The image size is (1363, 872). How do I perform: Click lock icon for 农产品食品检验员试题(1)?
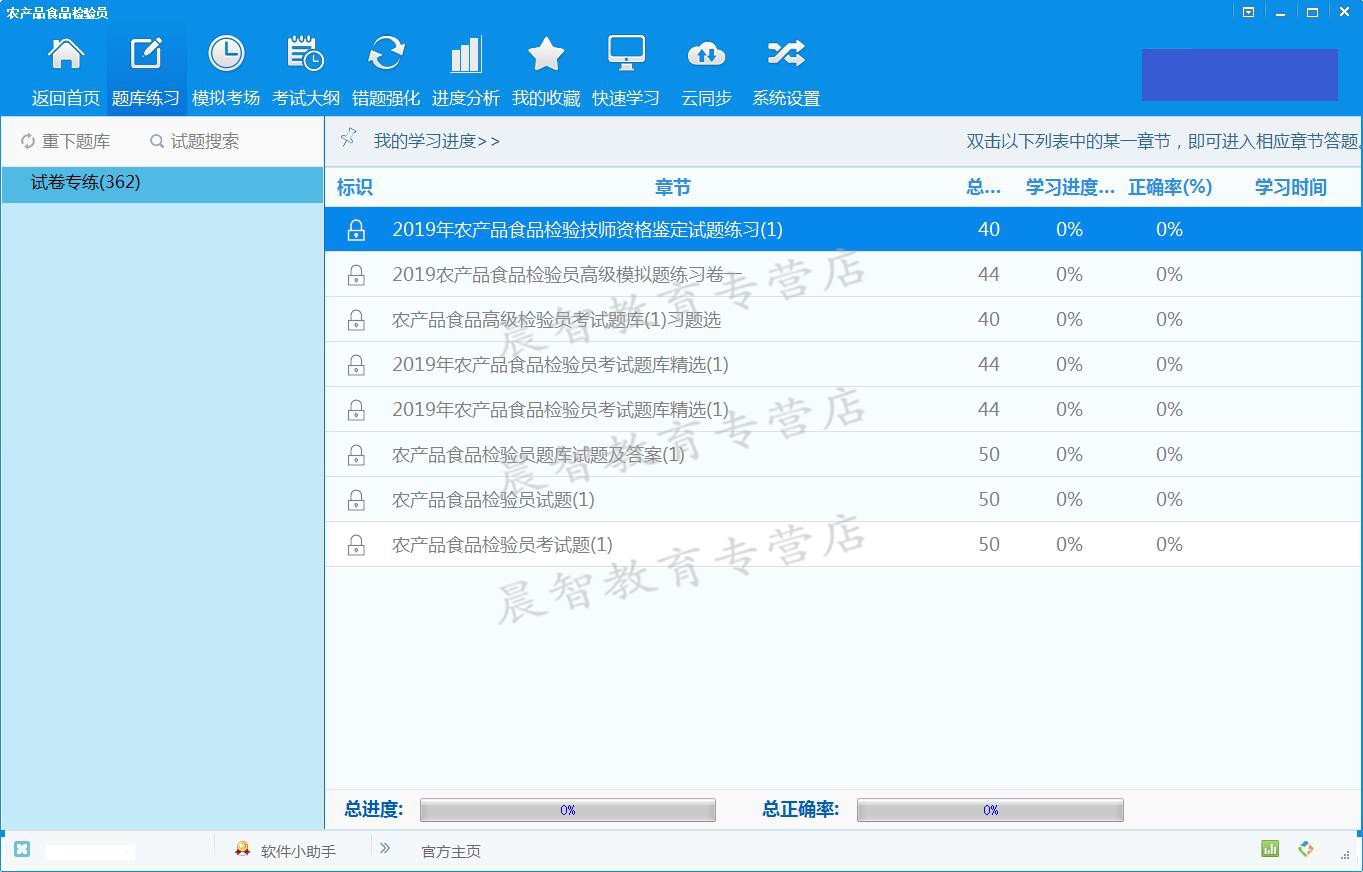(356, 500)
